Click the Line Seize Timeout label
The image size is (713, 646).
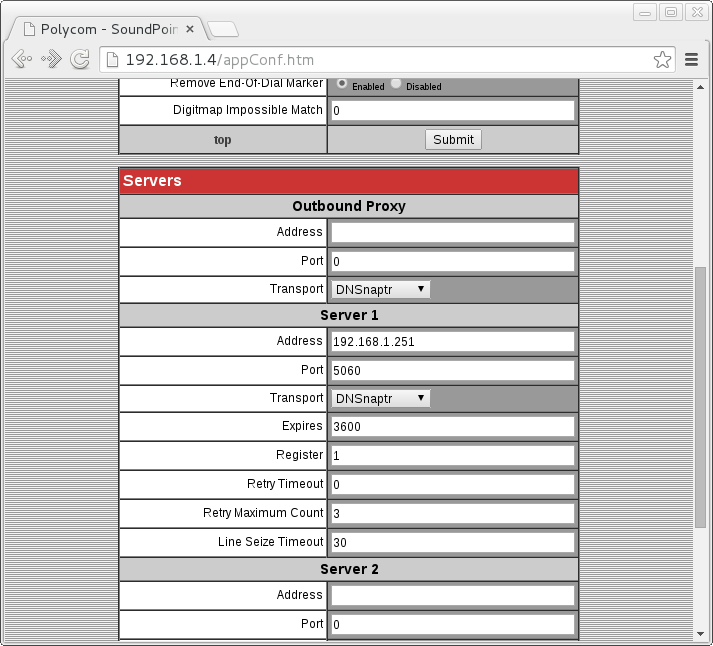click(270, 542)
